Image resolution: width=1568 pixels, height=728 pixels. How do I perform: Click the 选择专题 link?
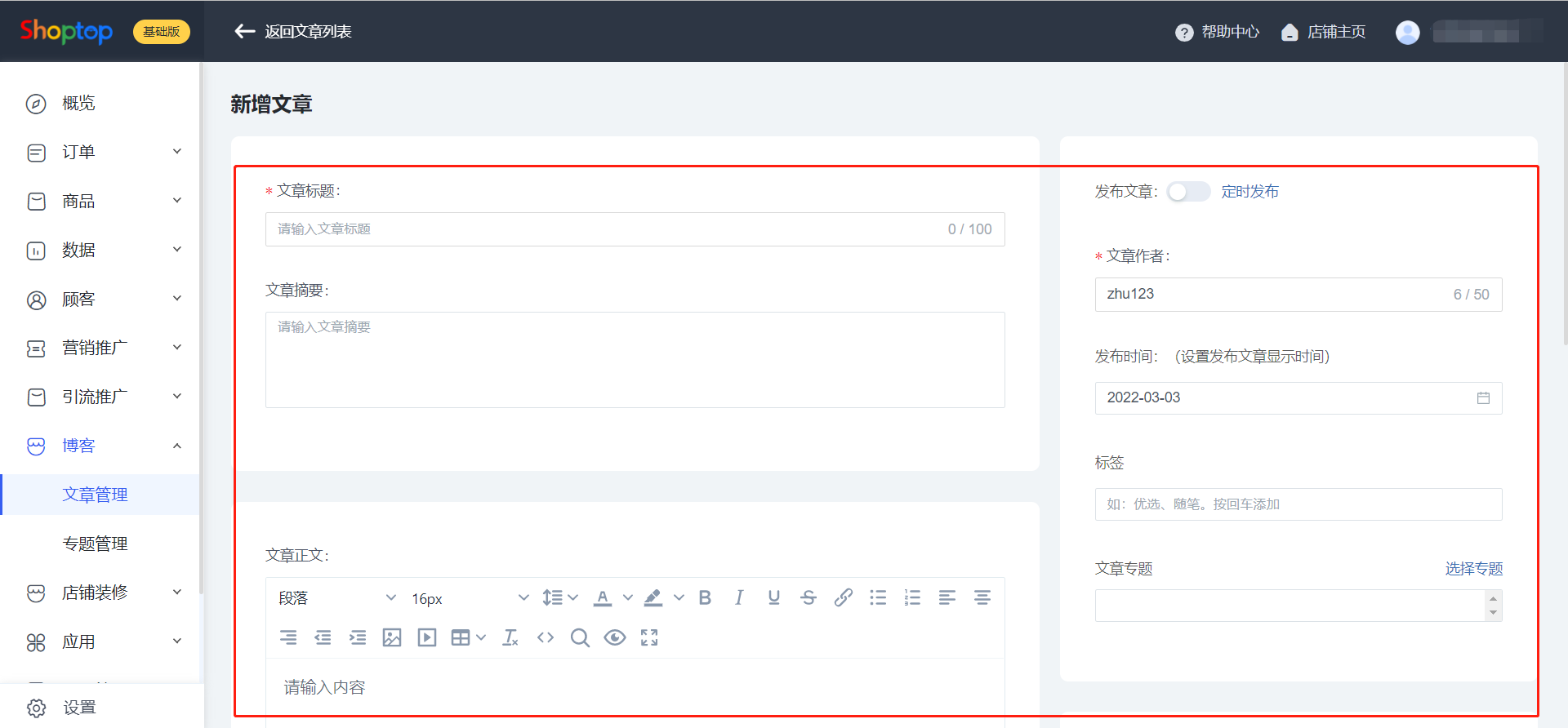point(1473,569)
